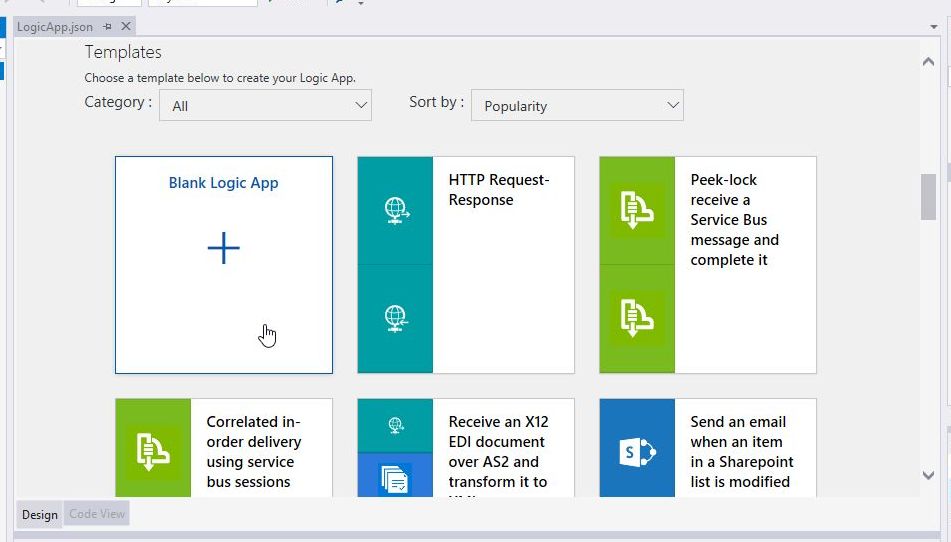The height and width of the screenshot is (542, 951).
Task: Click the bottom Service Bus icon on Peek-lock tile
Action: pyautogui.click(x=637, y=318)
